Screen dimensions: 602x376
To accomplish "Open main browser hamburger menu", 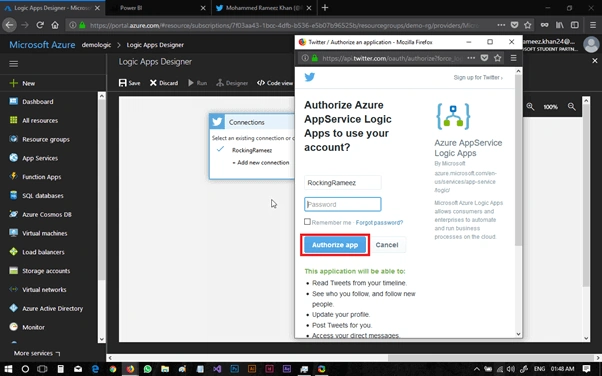I will (593, 25).
